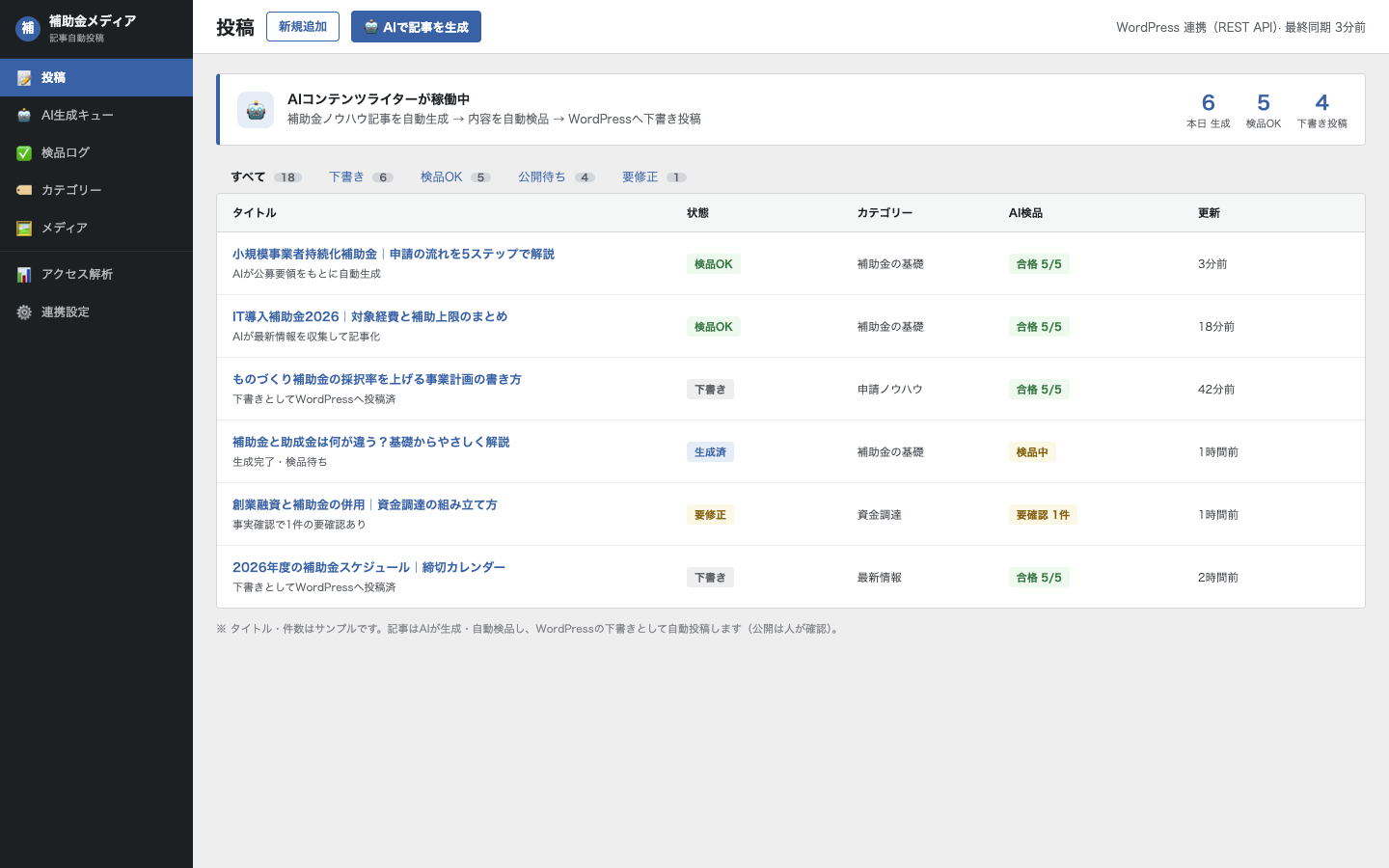Open アクセス解析 in the sidebar
The height and width of the screenshot is (868, 1389).
click(96, 274)
